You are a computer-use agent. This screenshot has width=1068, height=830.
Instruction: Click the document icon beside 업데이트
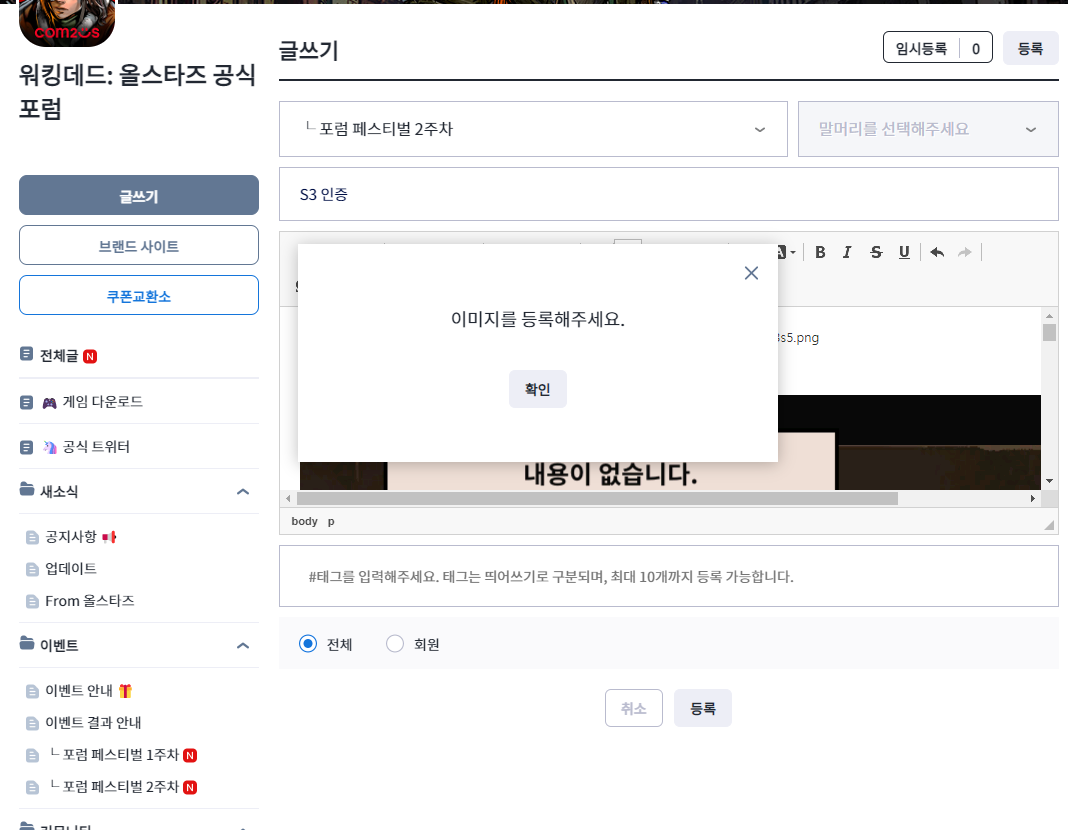click(32, 569)
